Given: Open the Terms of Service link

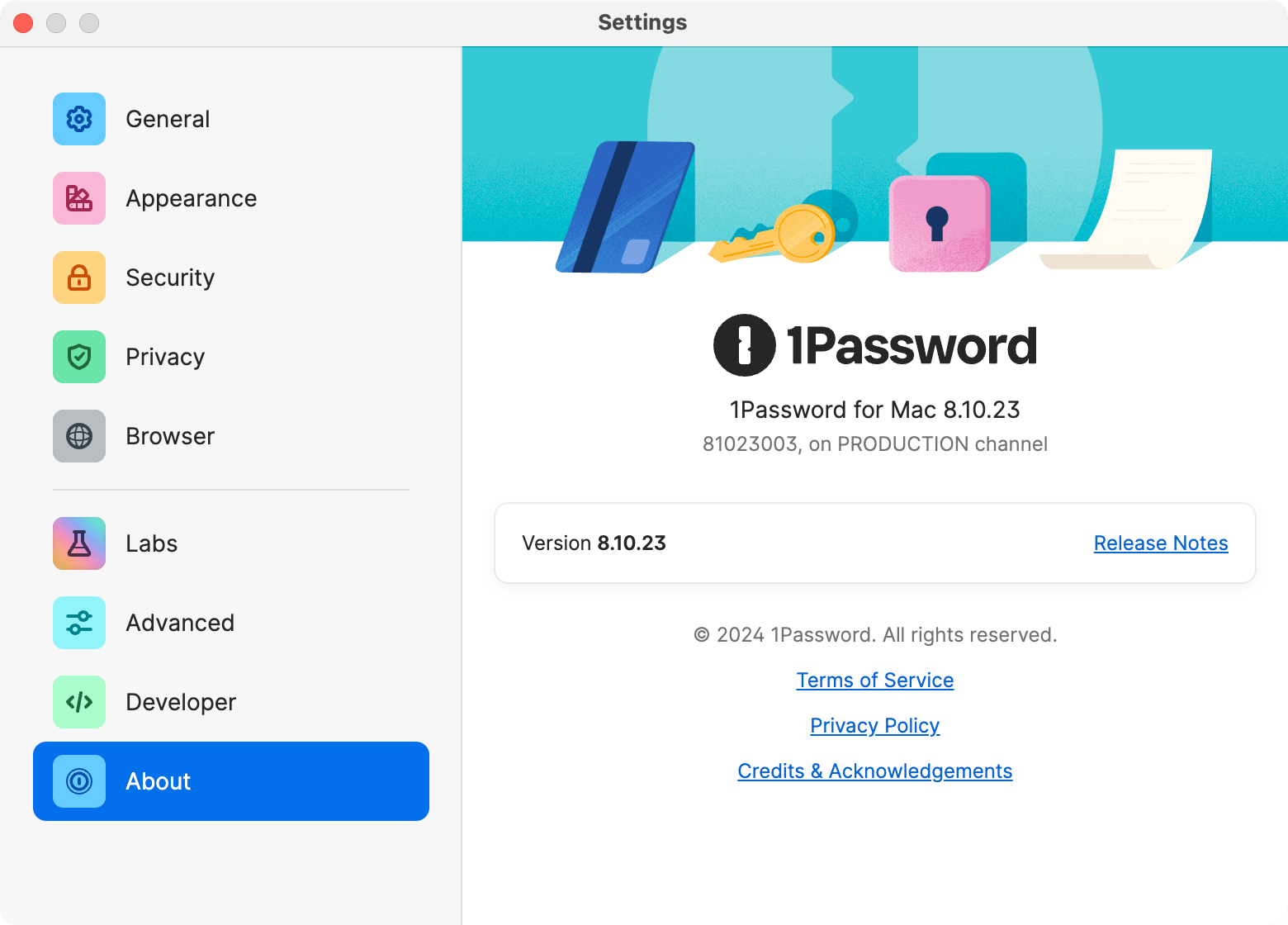Looking at the screenshot, I should (875, 681).
